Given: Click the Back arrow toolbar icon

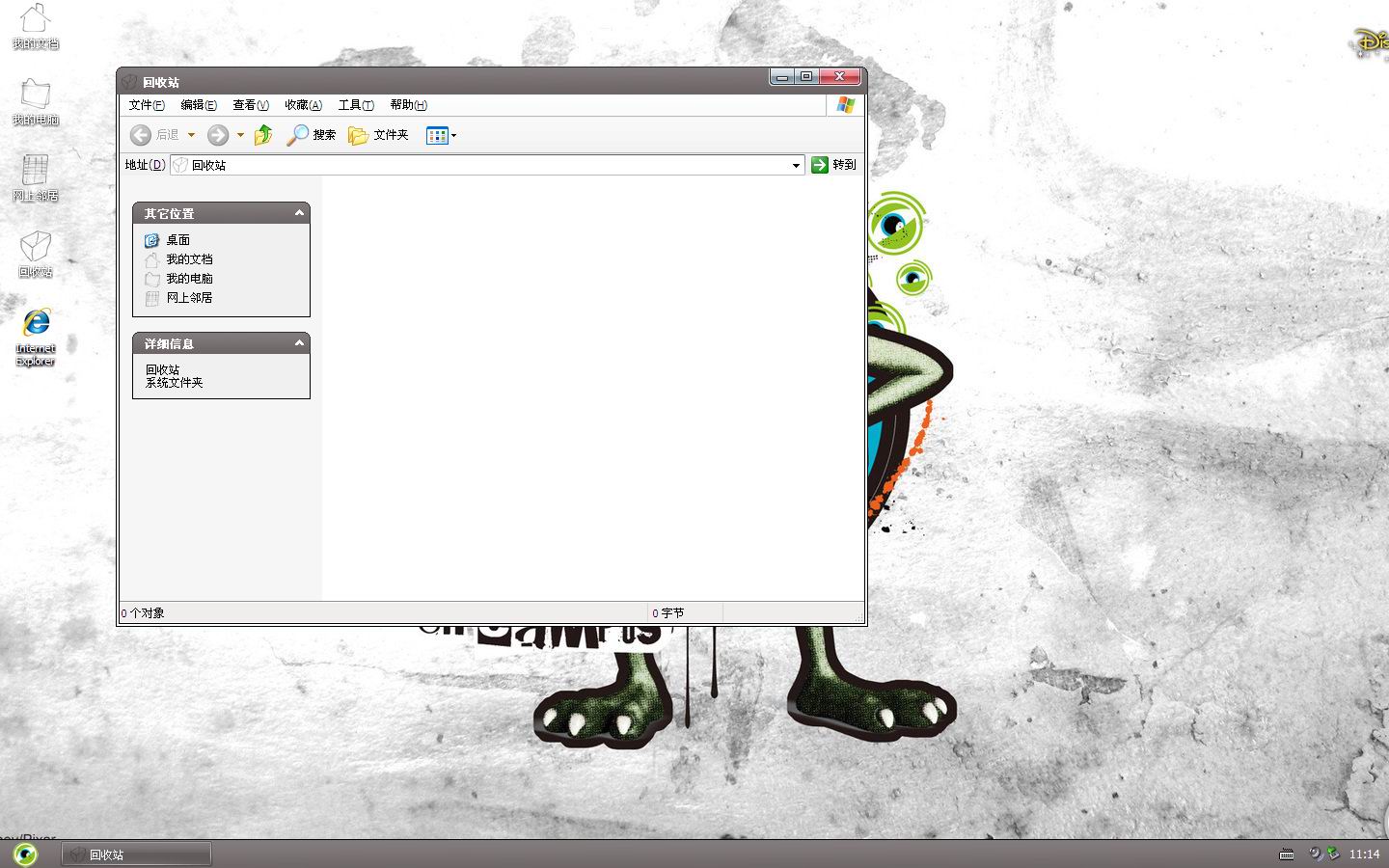Looking at the screenshot, I should tap(141, 135).
